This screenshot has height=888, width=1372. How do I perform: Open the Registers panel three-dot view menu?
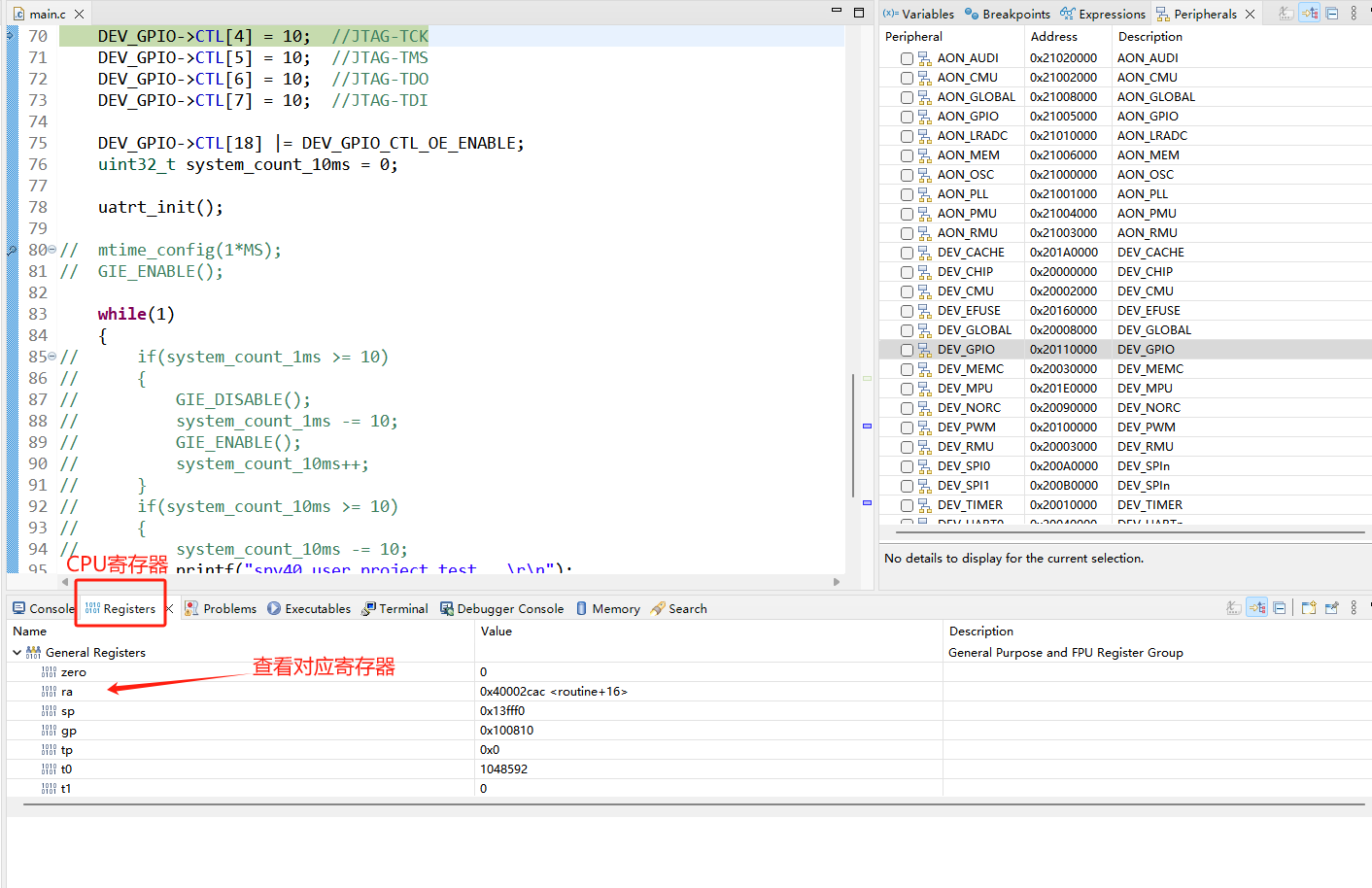[1354, 608]
